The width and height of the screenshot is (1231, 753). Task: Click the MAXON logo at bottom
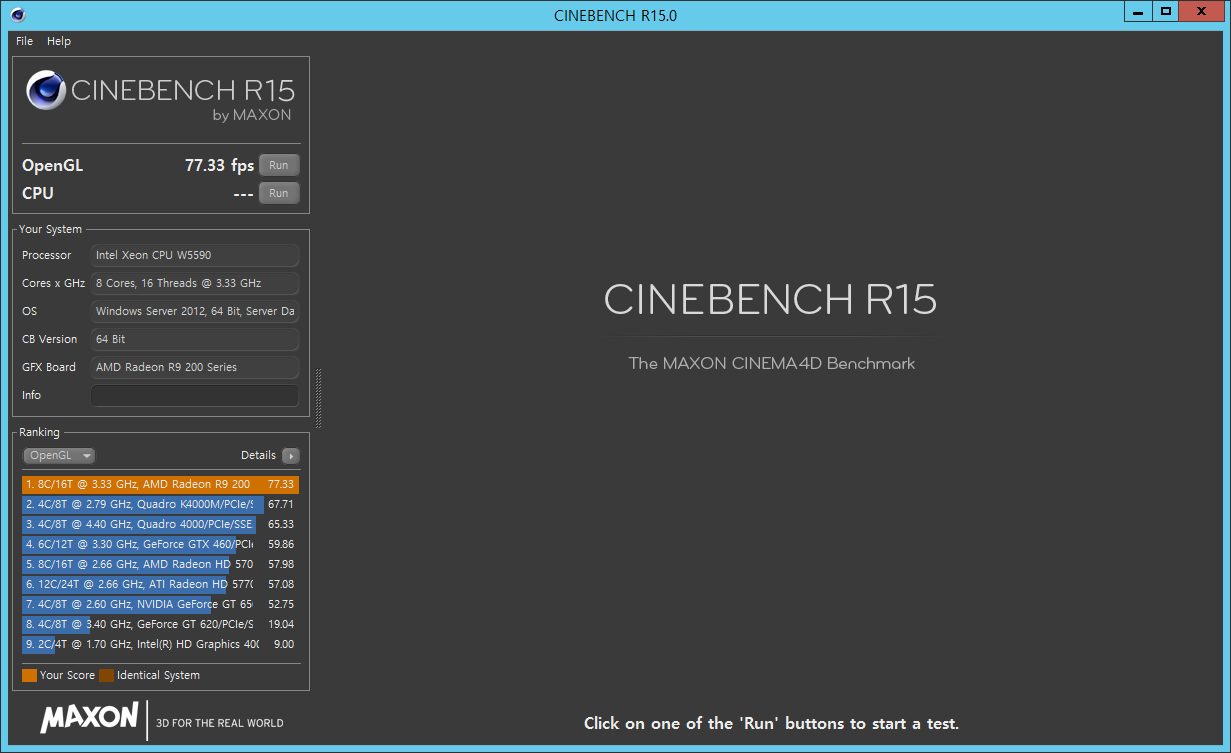click(89, 717)
